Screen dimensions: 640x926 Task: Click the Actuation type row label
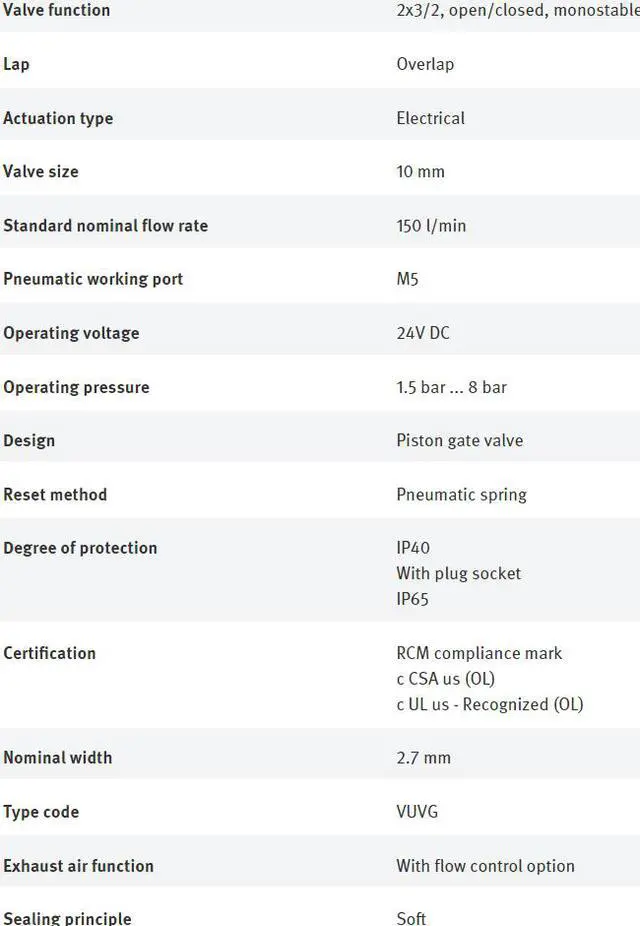tap(58, 118)
